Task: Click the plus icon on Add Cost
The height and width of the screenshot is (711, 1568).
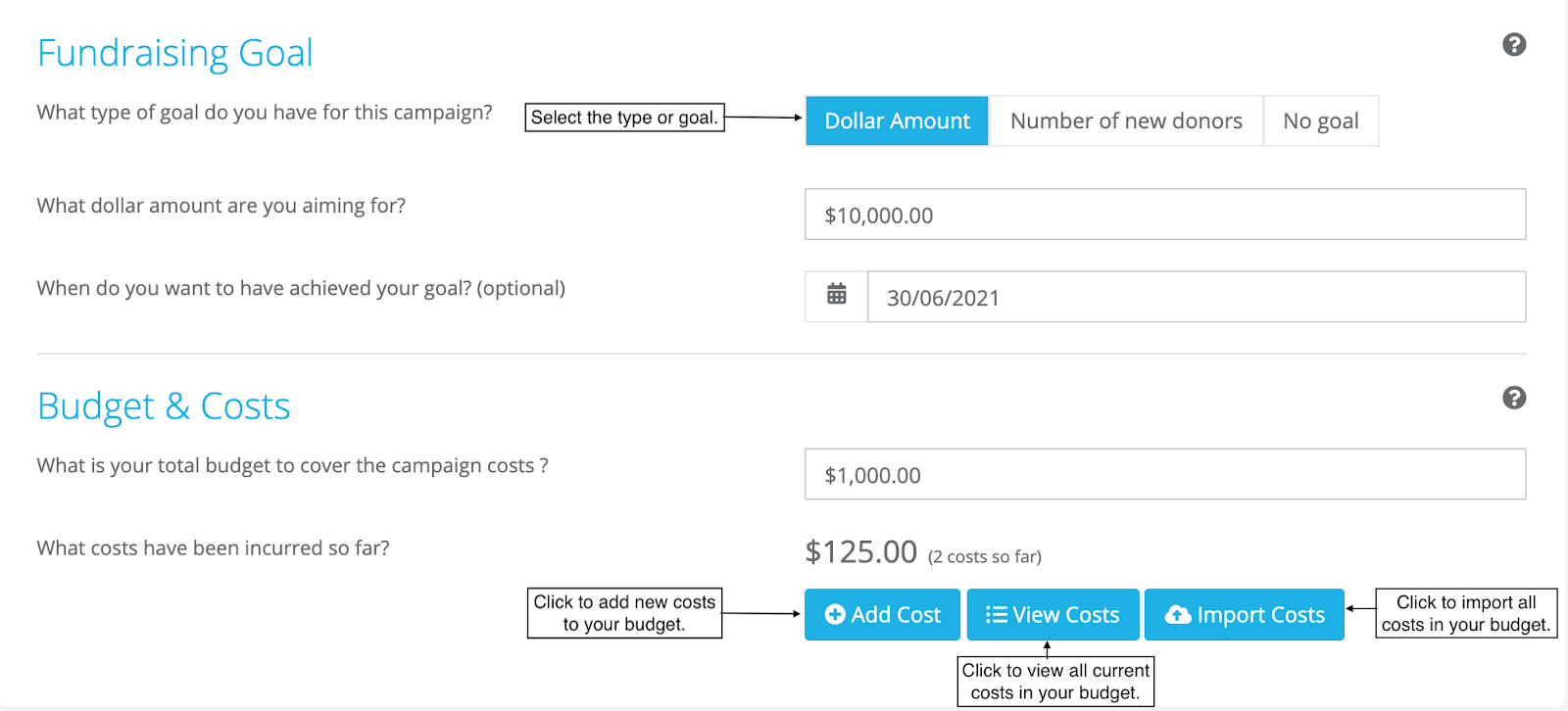Action: pos(835,615)
